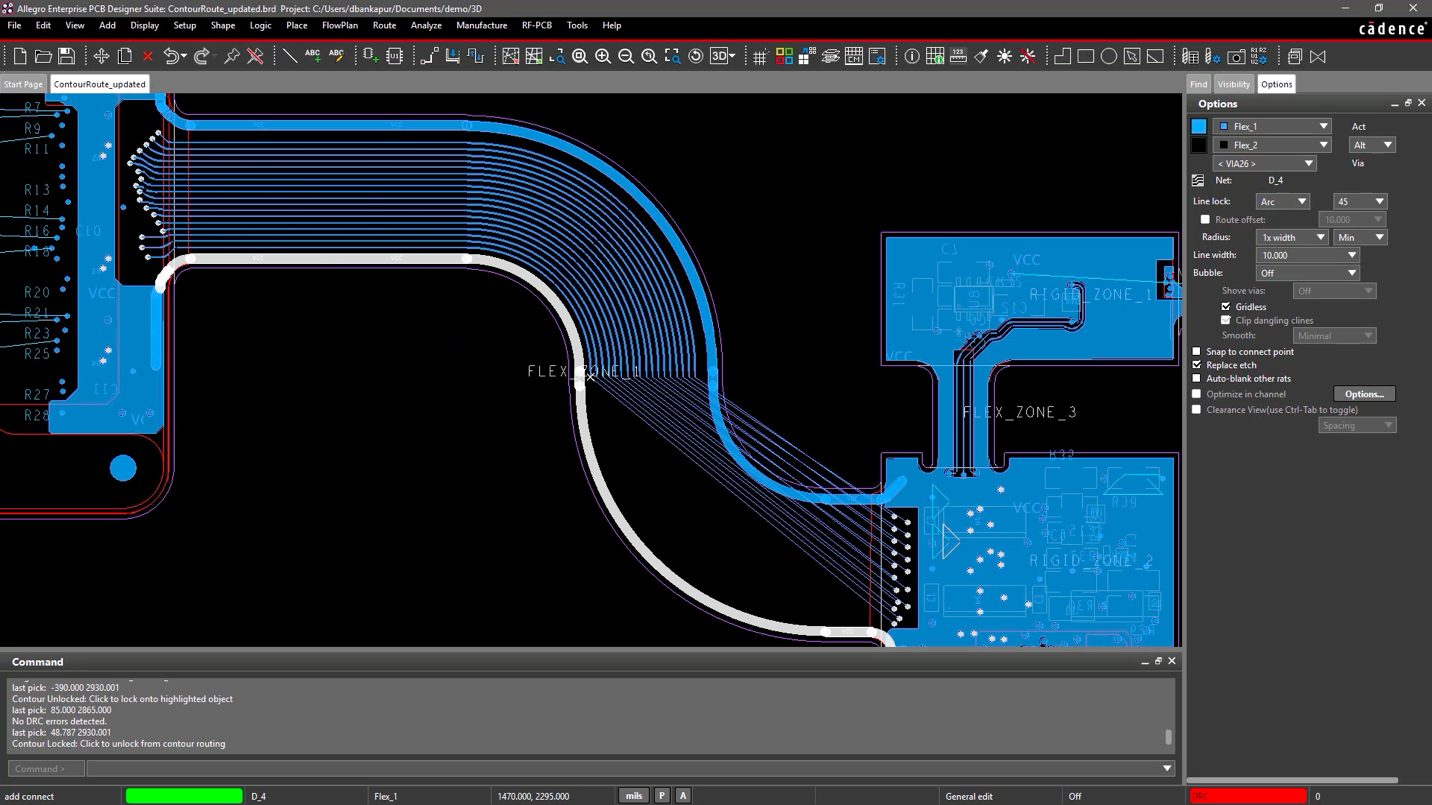Screen dimensions: 1432x805
Task: Open the Bubble dropdown in Options
Action: [x=1309, y=272]
